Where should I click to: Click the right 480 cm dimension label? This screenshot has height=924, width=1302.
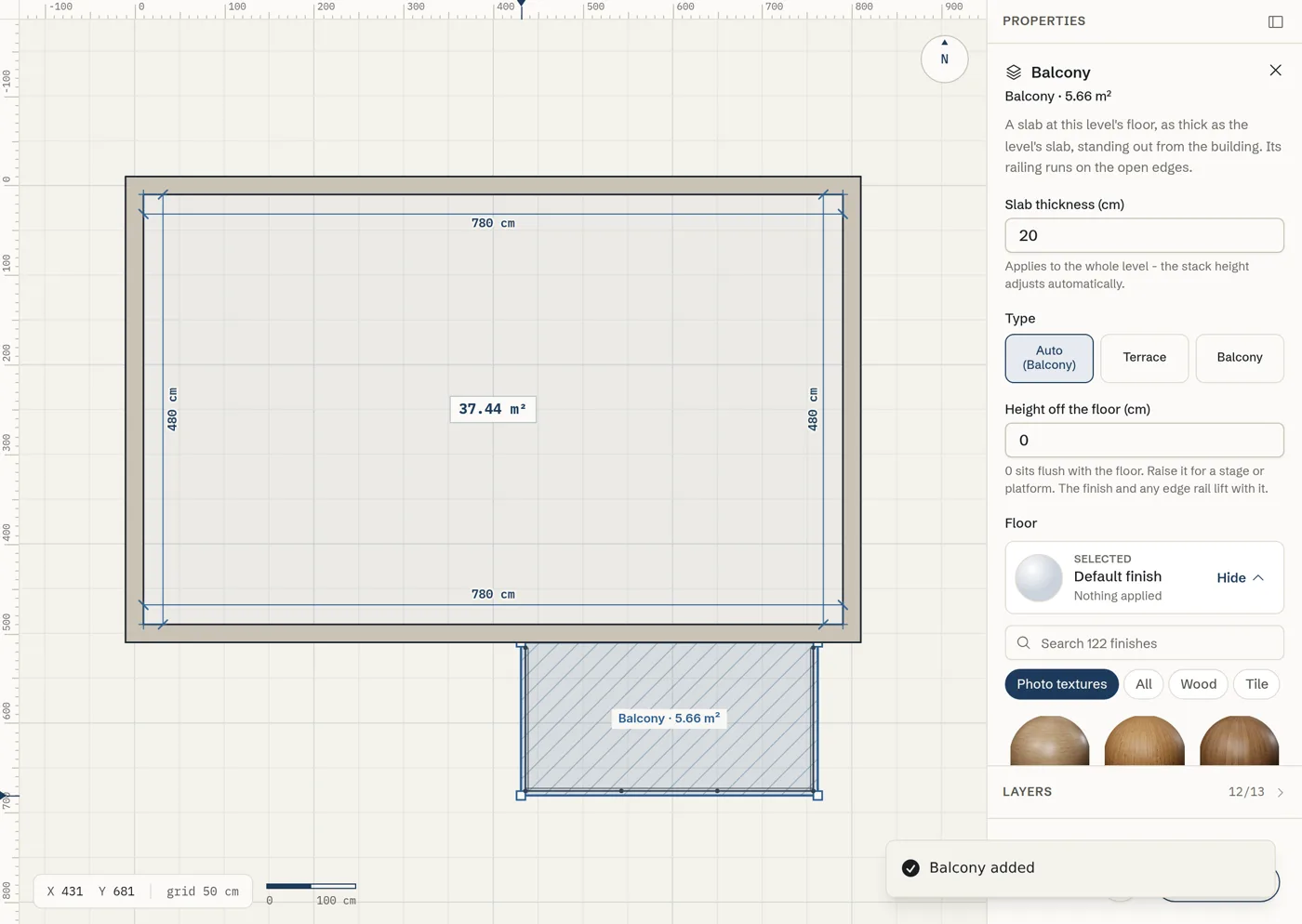[813, 409]
